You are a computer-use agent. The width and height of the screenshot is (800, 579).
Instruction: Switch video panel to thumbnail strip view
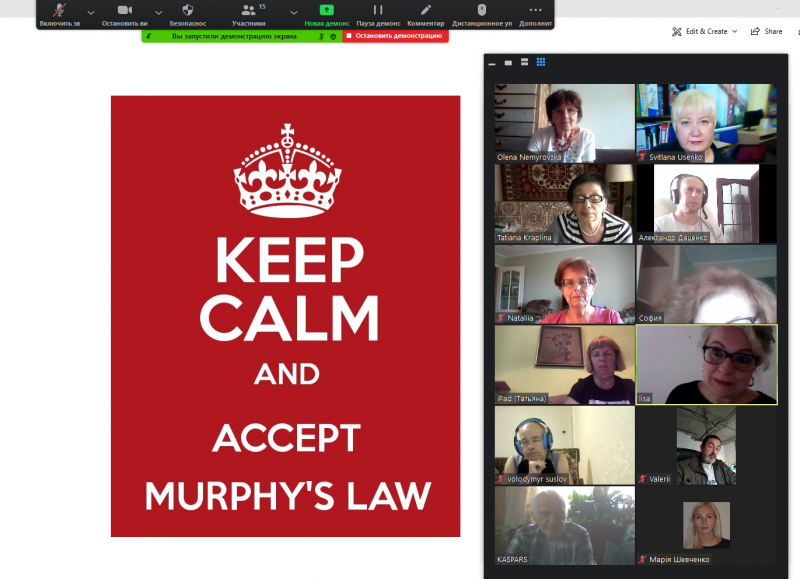pyautogui.click(x=524, y=62)
